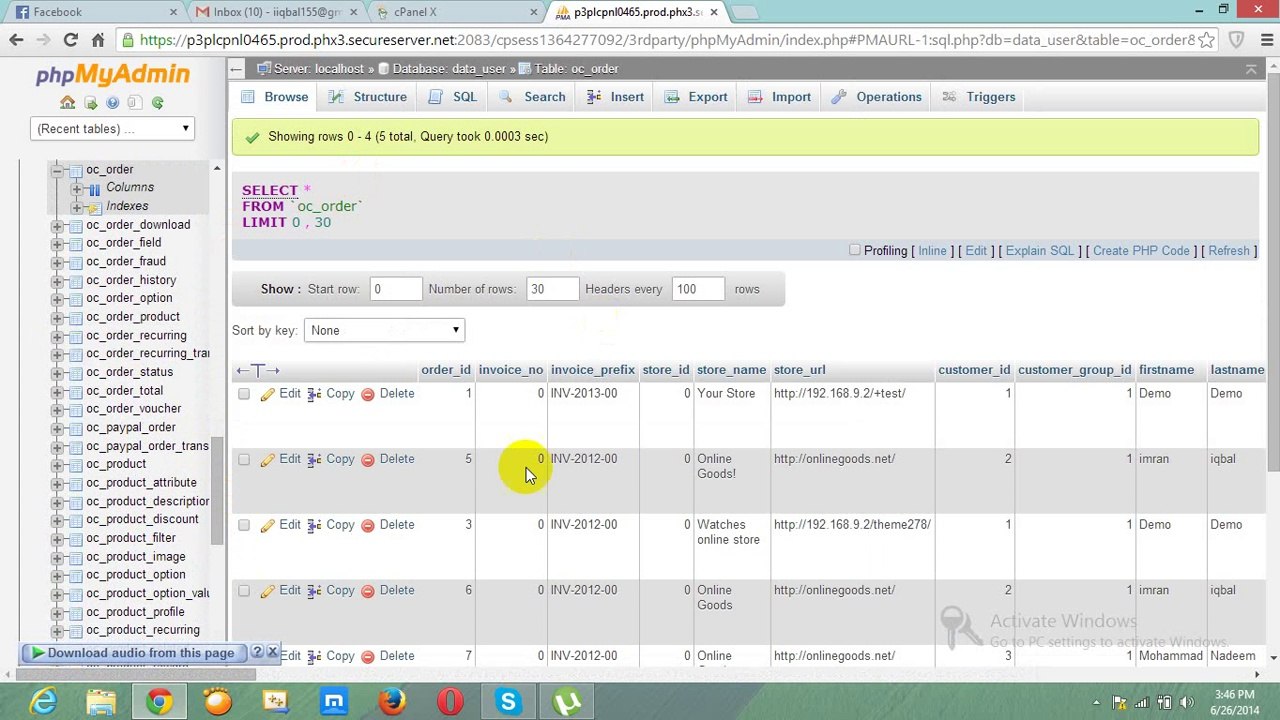Click Copy icon for order 1 row
This screenshot has height=720, width=1280.
tap(314, 394)
